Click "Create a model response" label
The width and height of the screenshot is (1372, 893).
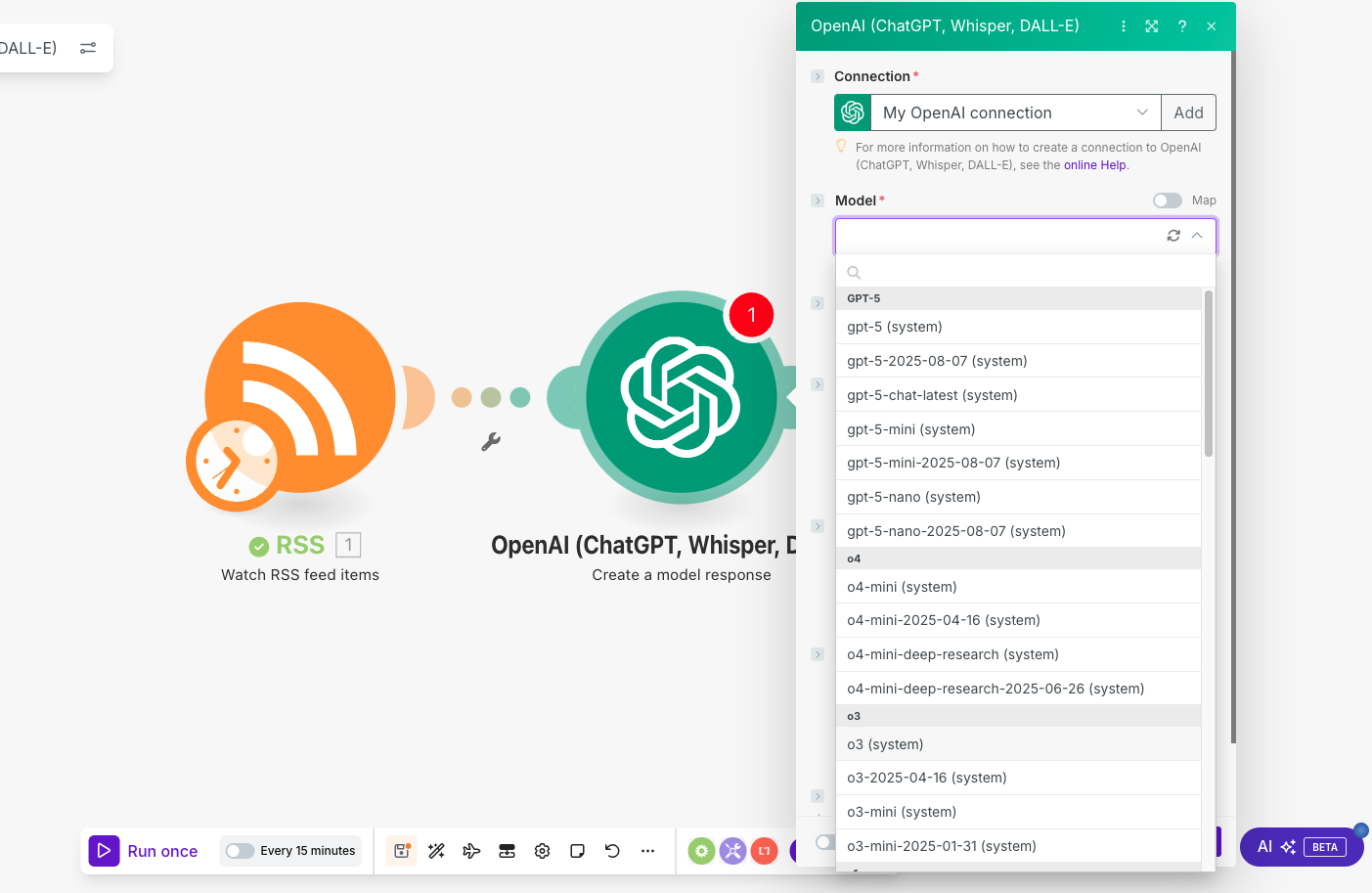coord(682,575)
